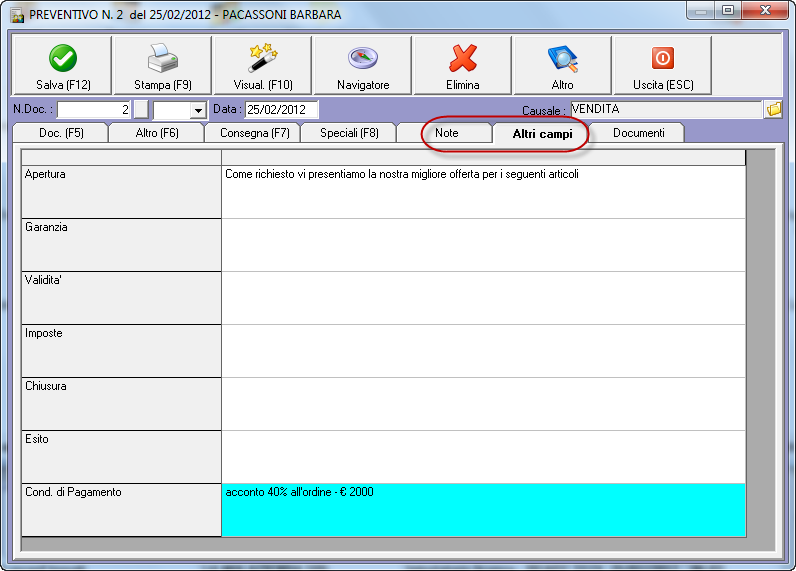The image size is (796, 571).
Task: Click the Data field showing 25/02/2012
Action: point(282,110)
